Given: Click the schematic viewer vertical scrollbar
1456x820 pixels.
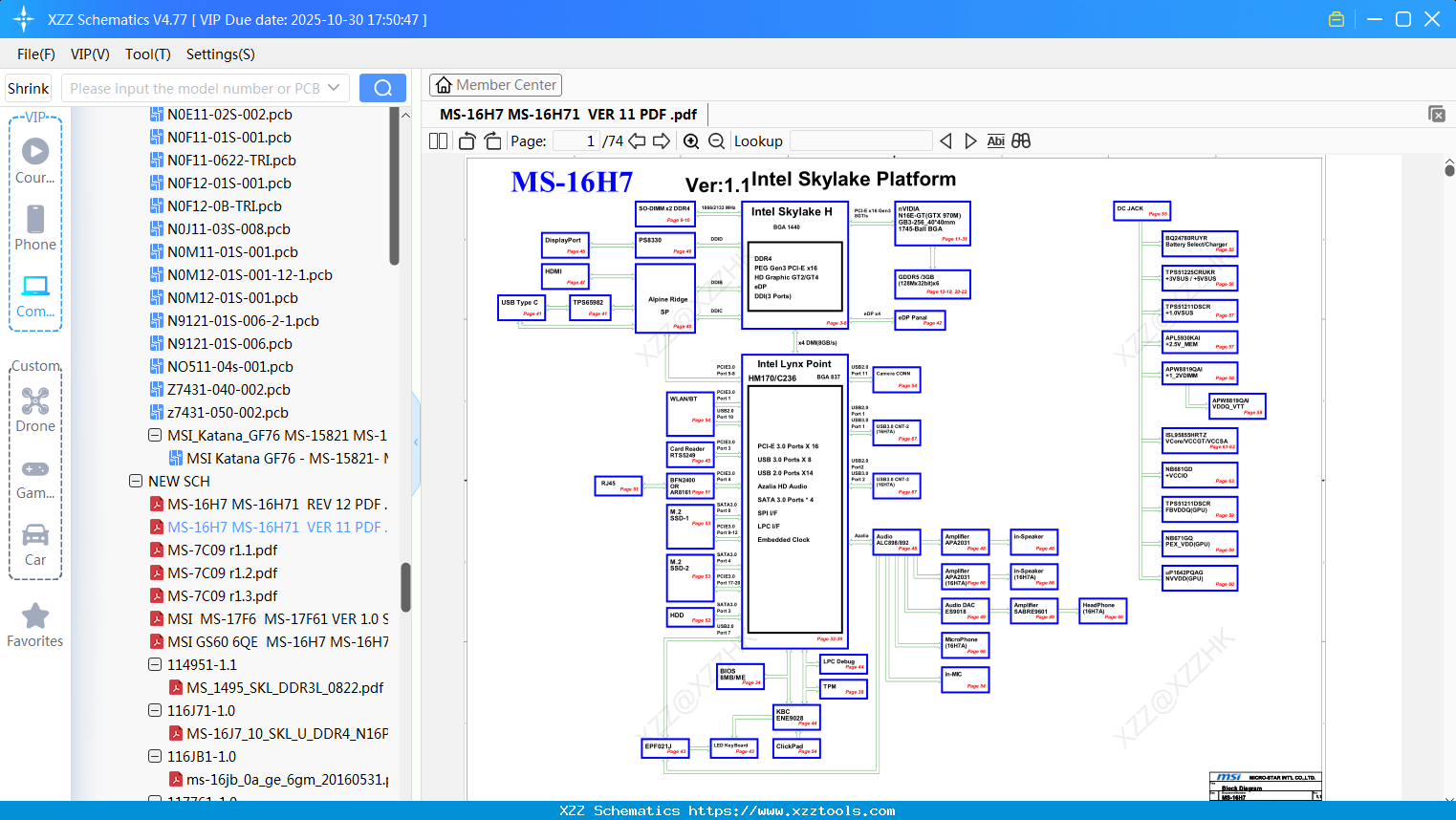Looking at the screenshot, I should point(1449,170).
